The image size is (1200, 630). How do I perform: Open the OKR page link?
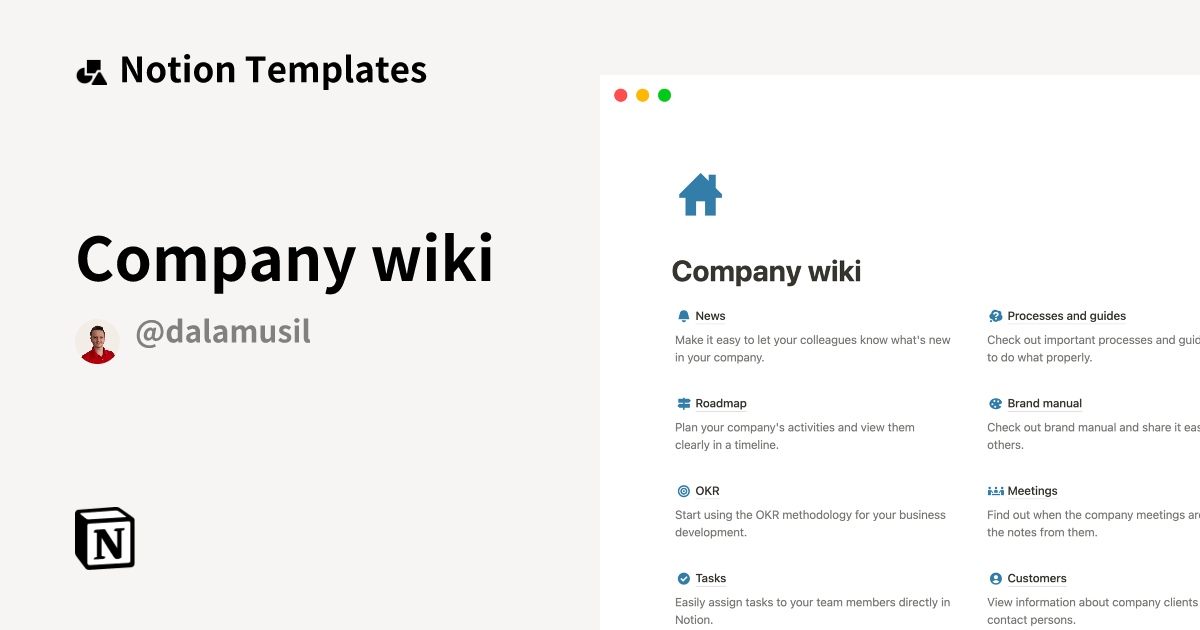click(707, 491)
